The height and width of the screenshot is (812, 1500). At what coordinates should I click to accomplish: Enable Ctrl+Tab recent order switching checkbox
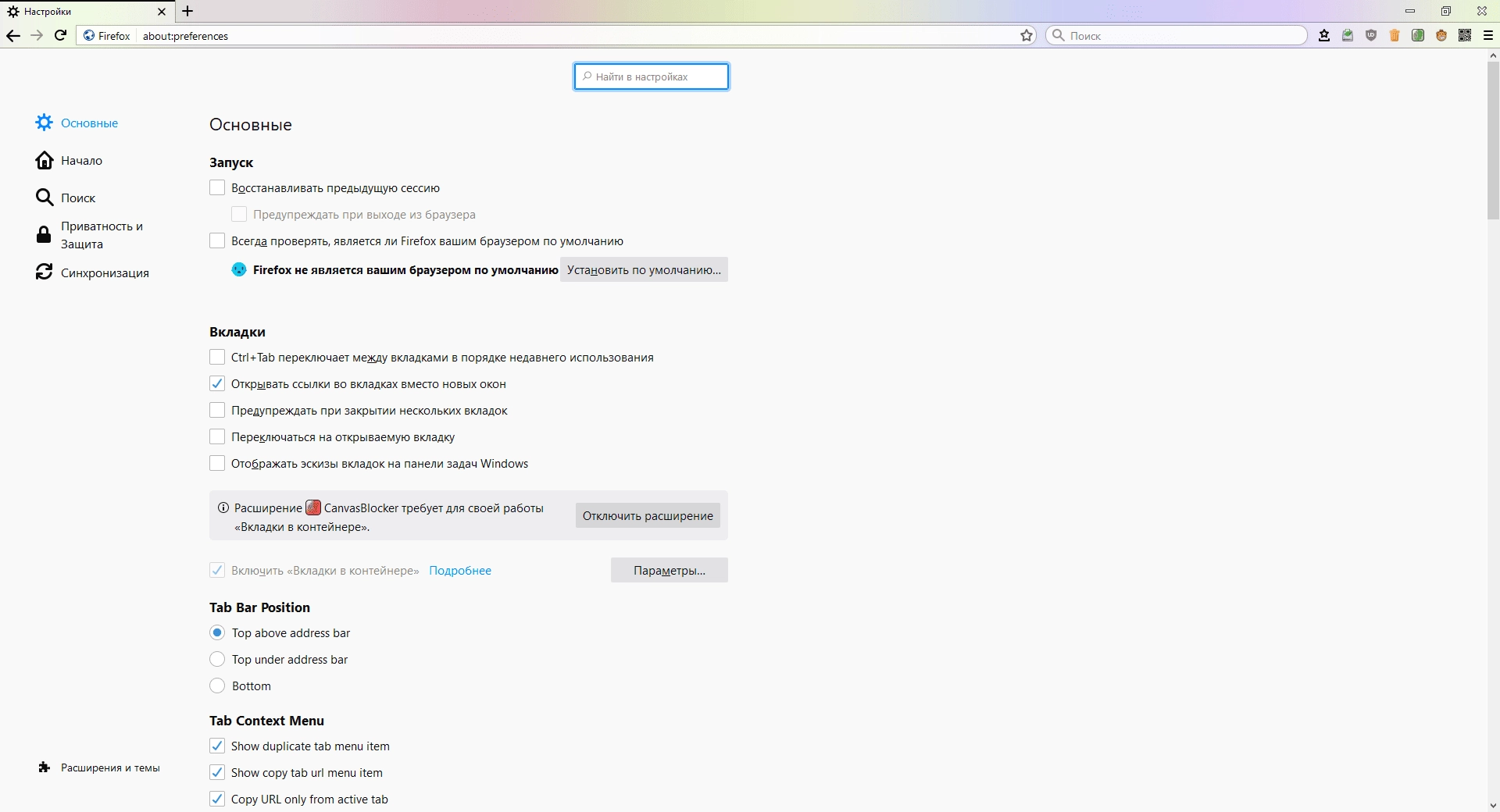click(217, 357)
